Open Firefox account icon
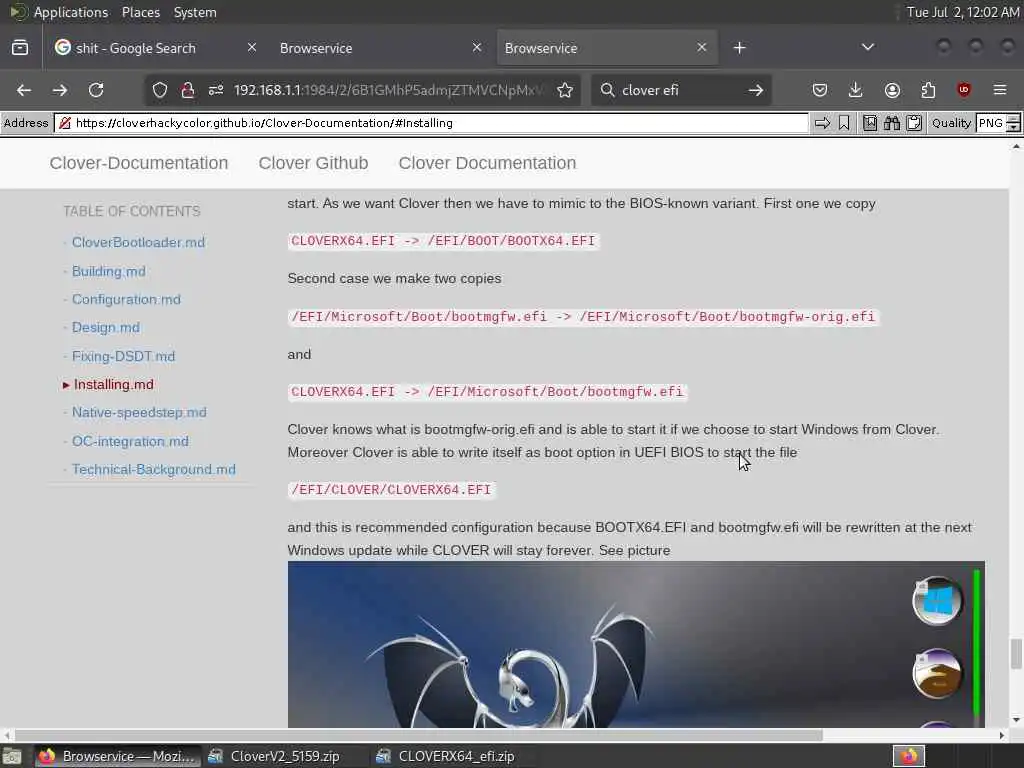The image size is (1024, 768). pos(892,90)
